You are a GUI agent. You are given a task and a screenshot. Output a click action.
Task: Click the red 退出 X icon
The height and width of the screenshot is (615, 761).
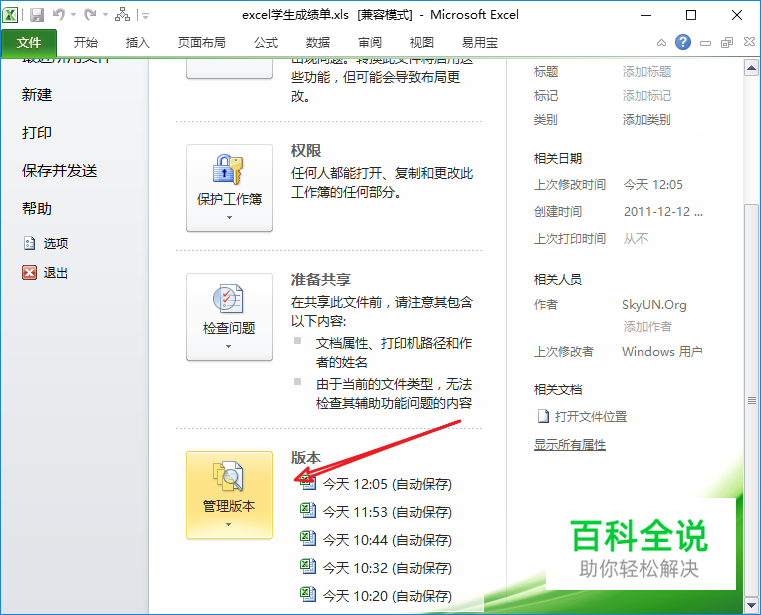coord(29,272)
